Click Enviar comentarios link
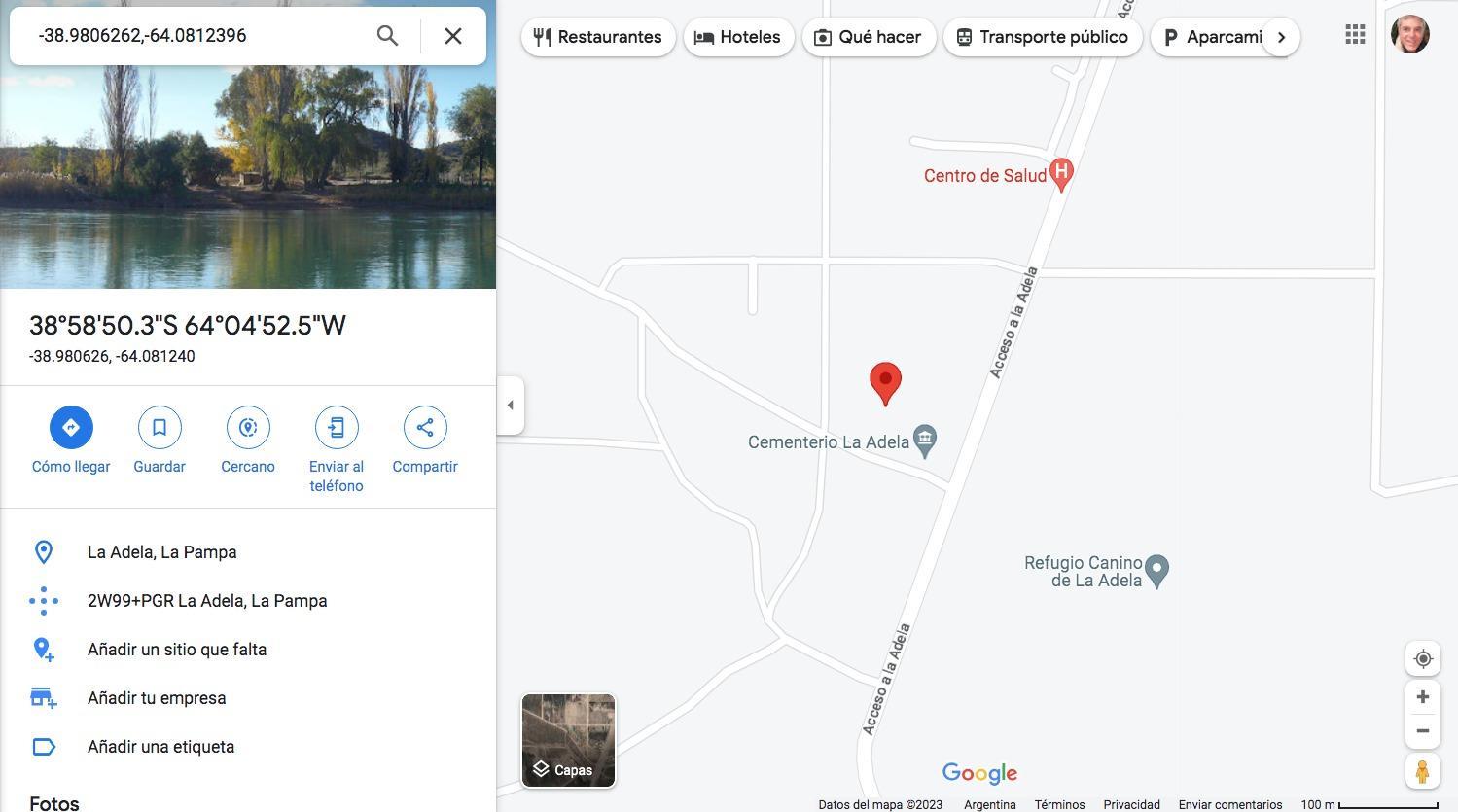The image size is (1458, 812). [1230, 804]
